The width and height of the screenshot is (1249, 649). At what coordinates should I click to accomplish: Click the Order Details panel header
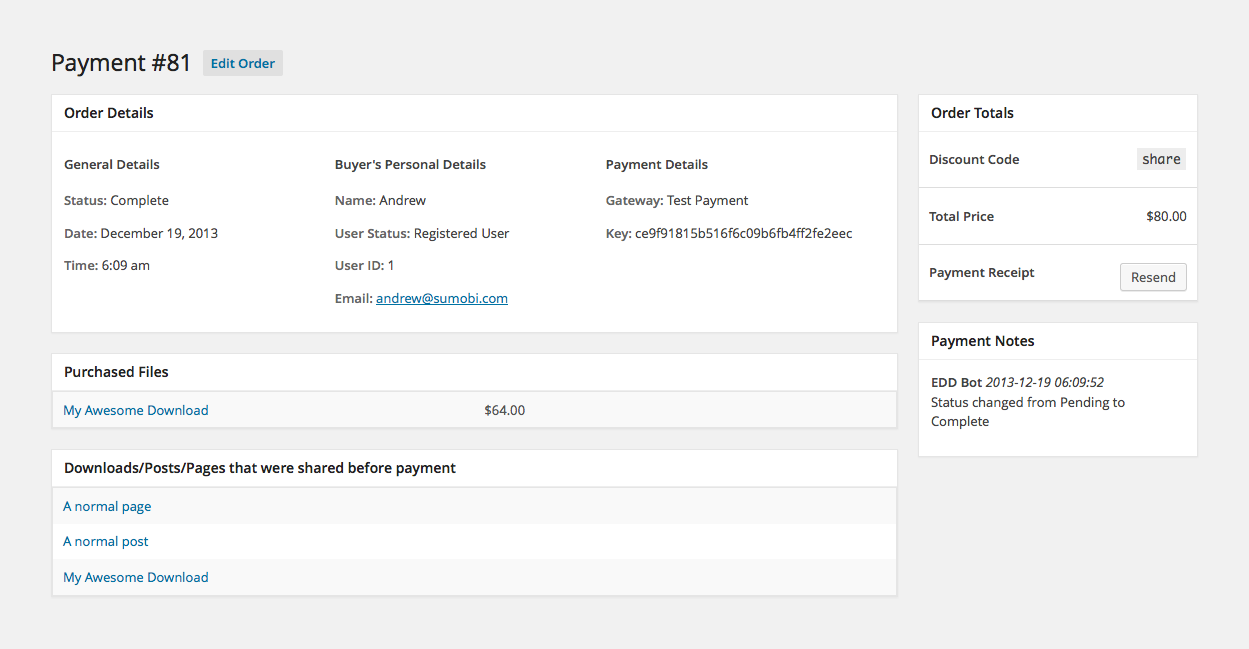coord(109,113)
